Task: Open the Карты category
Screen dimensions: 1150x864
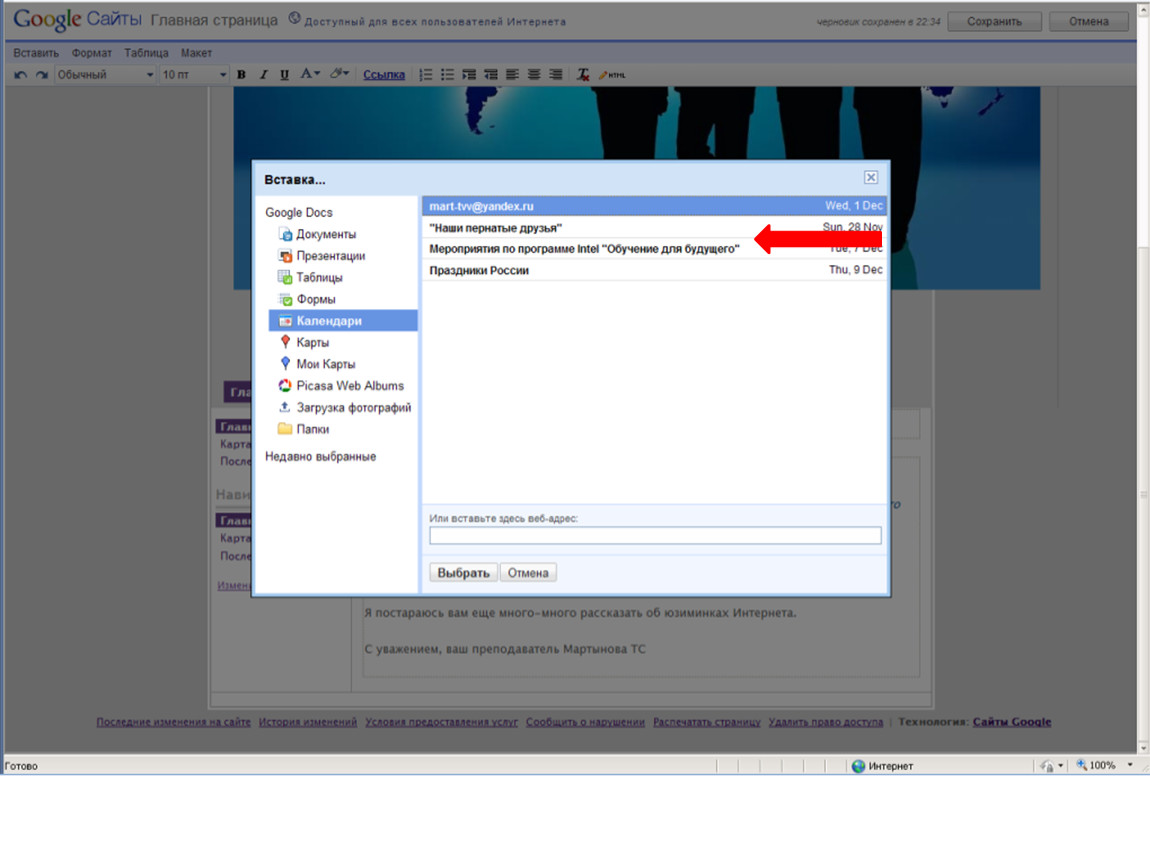Action: [304, 343]
